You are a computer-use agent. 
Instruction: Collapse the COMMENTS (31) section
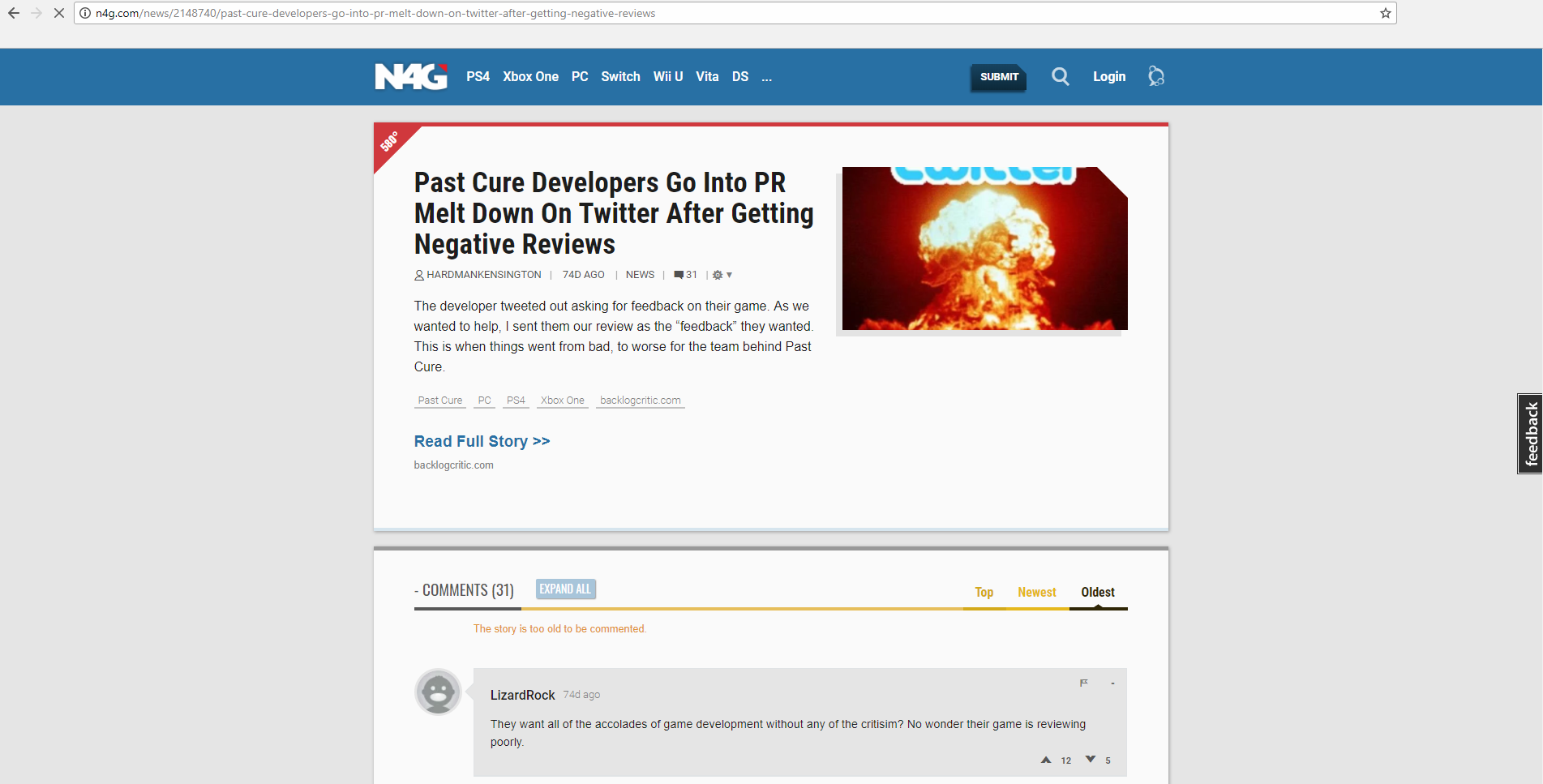point(464,590)
